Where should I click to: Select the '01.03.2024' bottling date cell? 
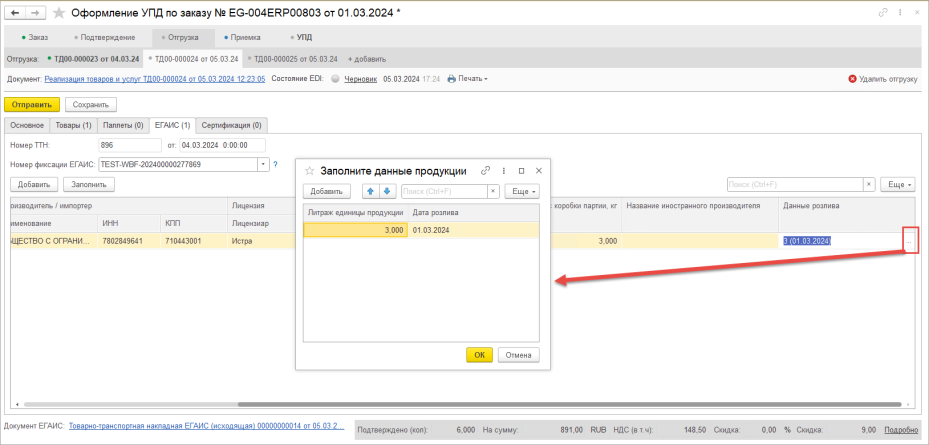pos(473,230)
